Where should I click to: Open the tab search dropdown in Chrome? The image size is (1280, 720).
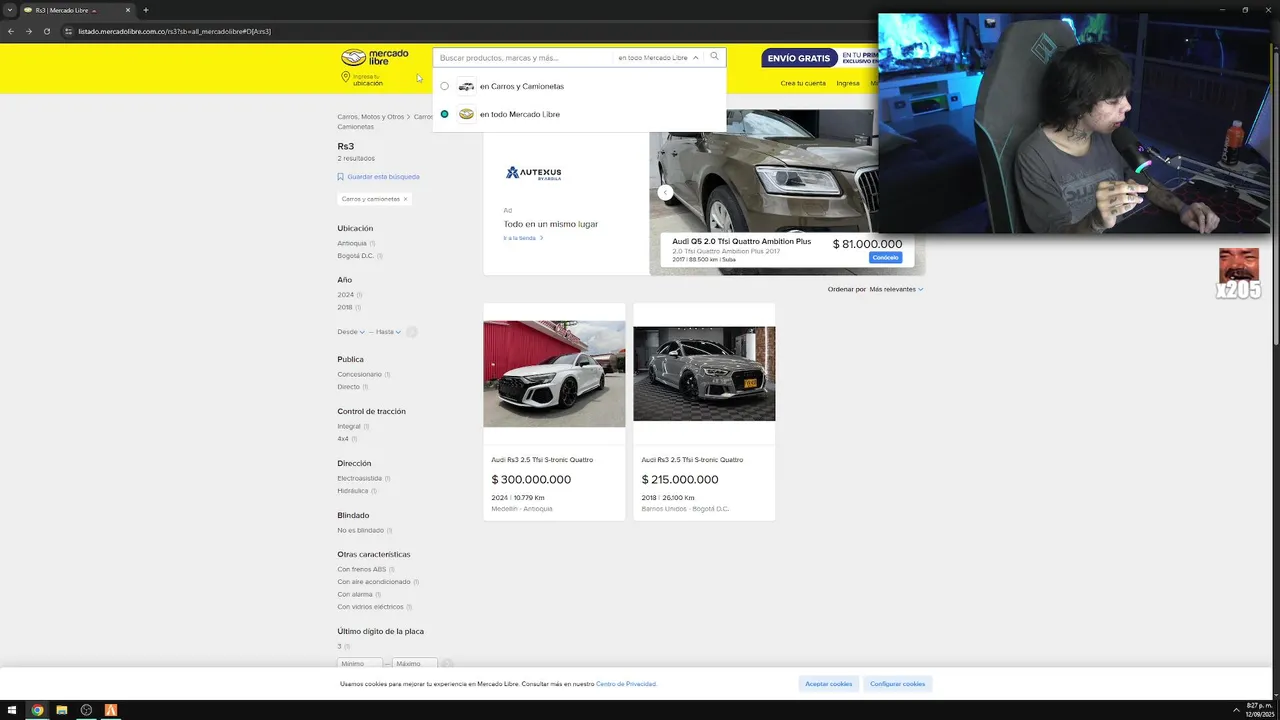coord(10,10)
